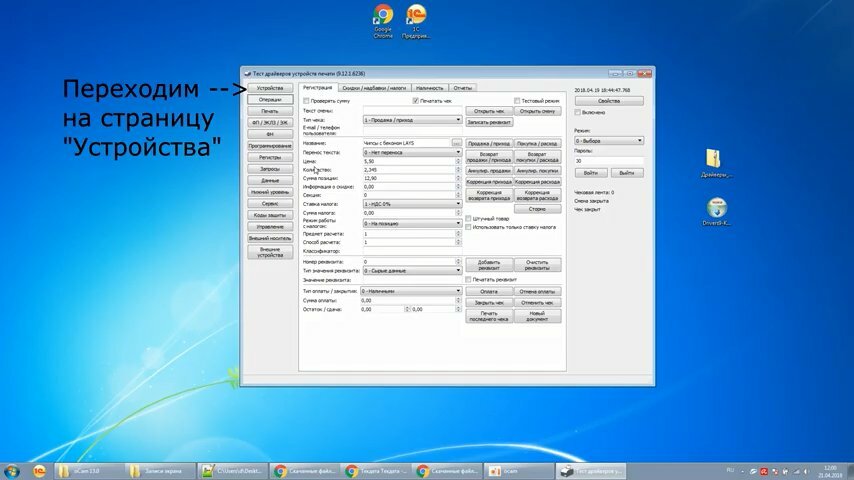The width and height of the screenshot is (854, 480).
Task: Open the Notepad++ taskbar window C:\Users
Action: tap(232, 471)
